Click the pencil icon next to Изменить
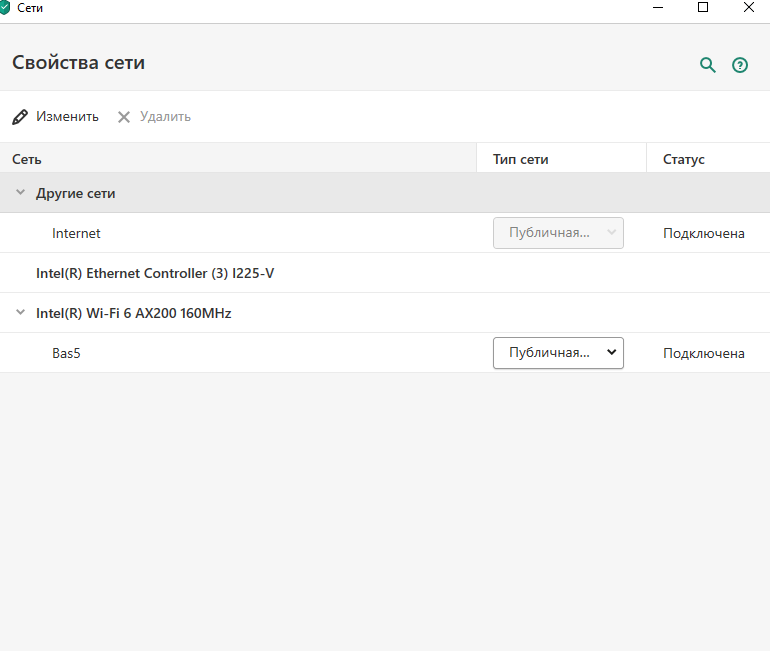Viewport: 770px width, 651px height. tap(20, 117)
